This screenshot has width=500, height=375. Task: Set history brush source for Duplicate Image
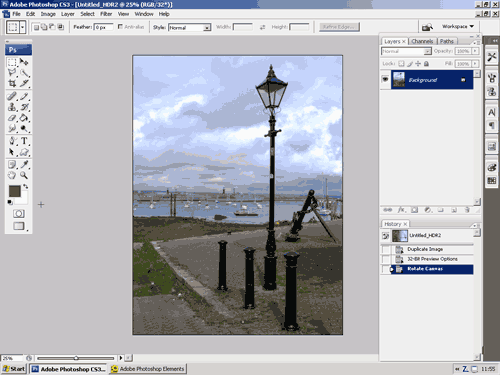386,249
